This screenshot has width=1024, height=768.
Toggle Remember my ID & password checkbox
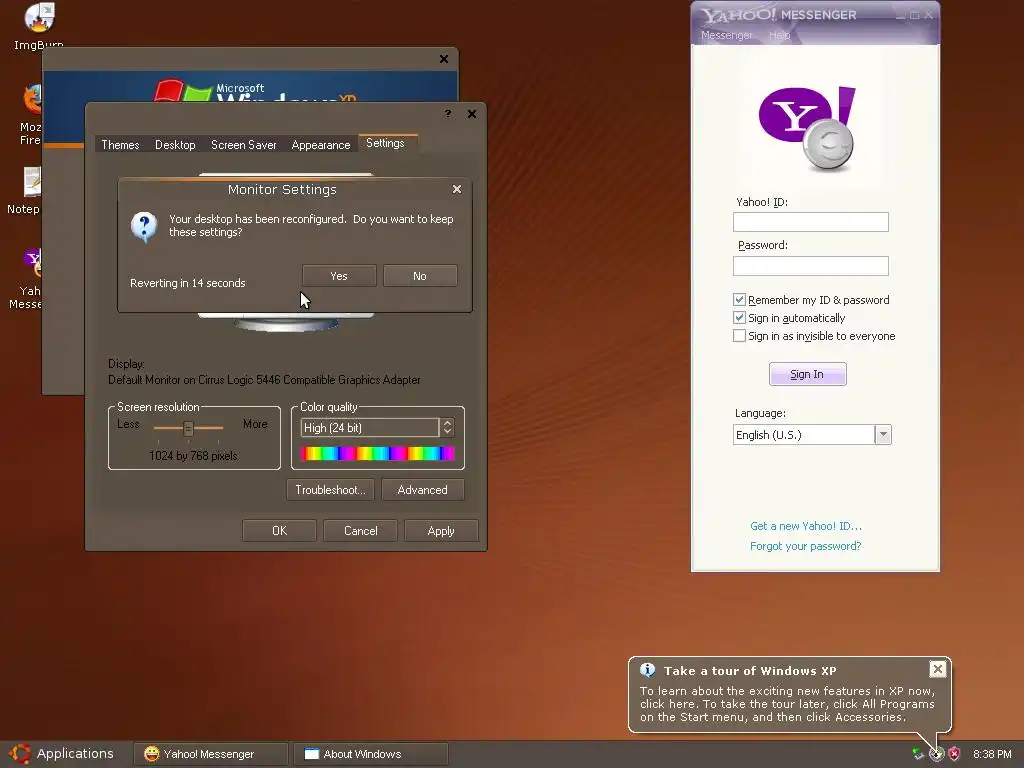[739, 300]
